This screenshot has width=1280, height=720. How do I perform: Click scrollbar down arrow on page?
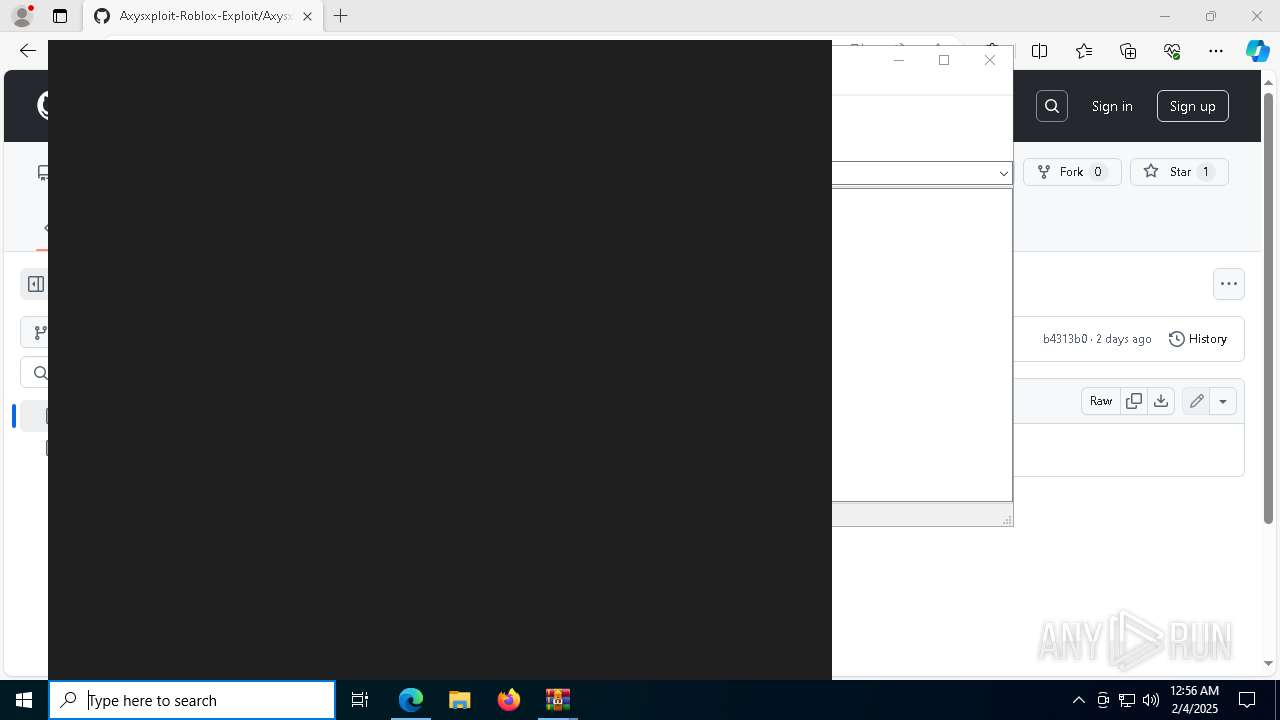coord(1269,664)
